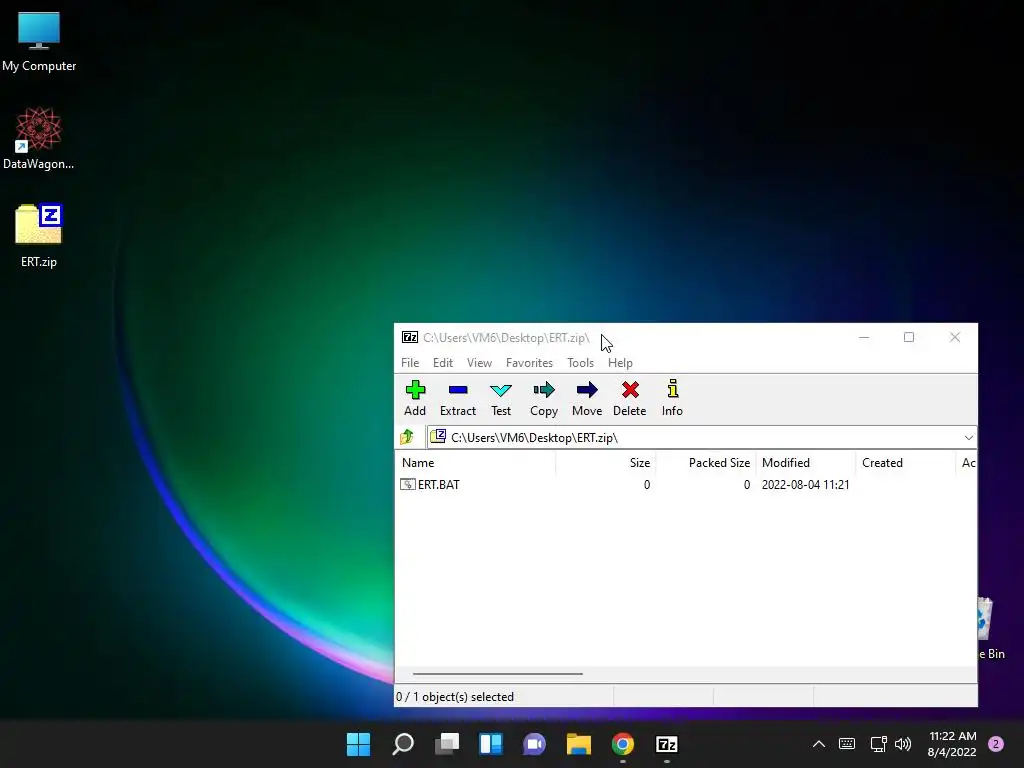Open the File menu
This screenshot has width=1024, height=768.
(410, 362)
